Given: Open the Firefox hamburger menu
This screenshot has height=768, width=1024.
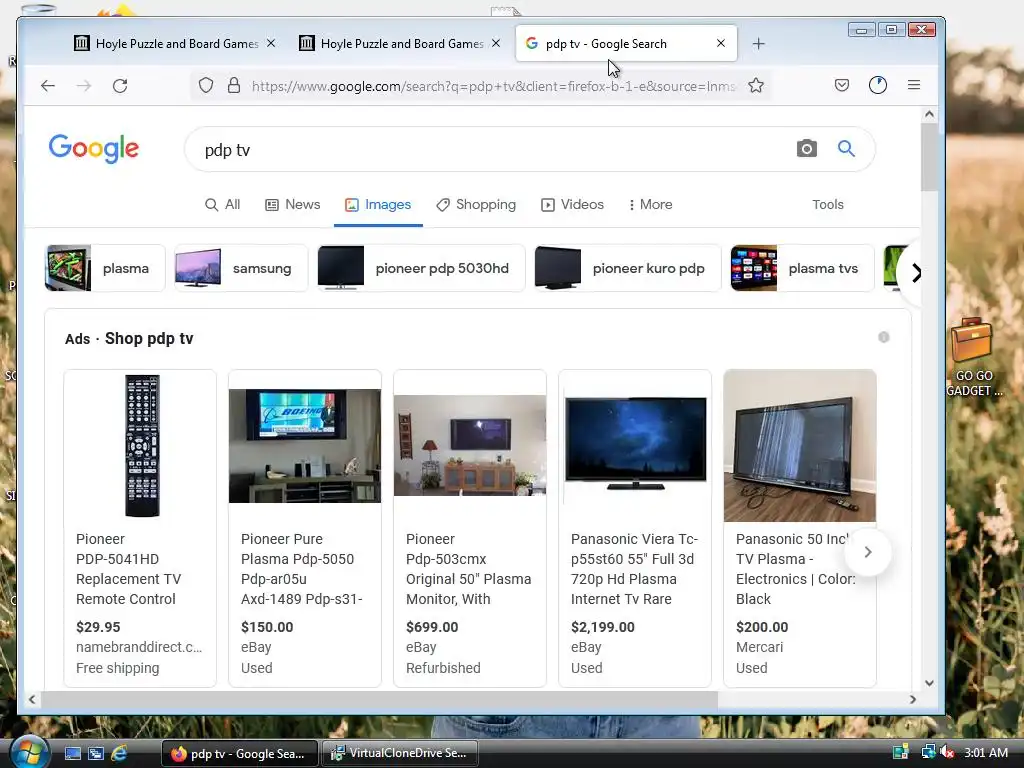Looking at the screenshot, I should point(914,85).
